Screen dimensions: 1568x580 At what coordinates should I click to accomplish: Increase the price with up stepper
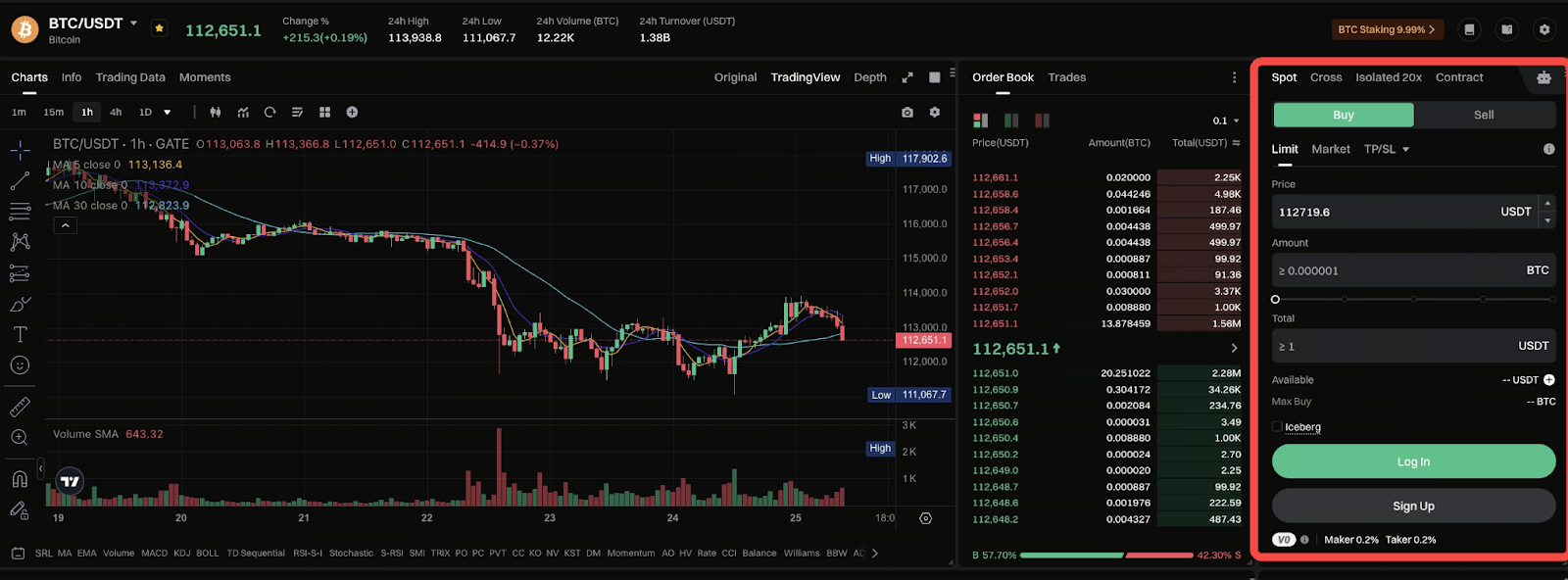pos(1547,204)
